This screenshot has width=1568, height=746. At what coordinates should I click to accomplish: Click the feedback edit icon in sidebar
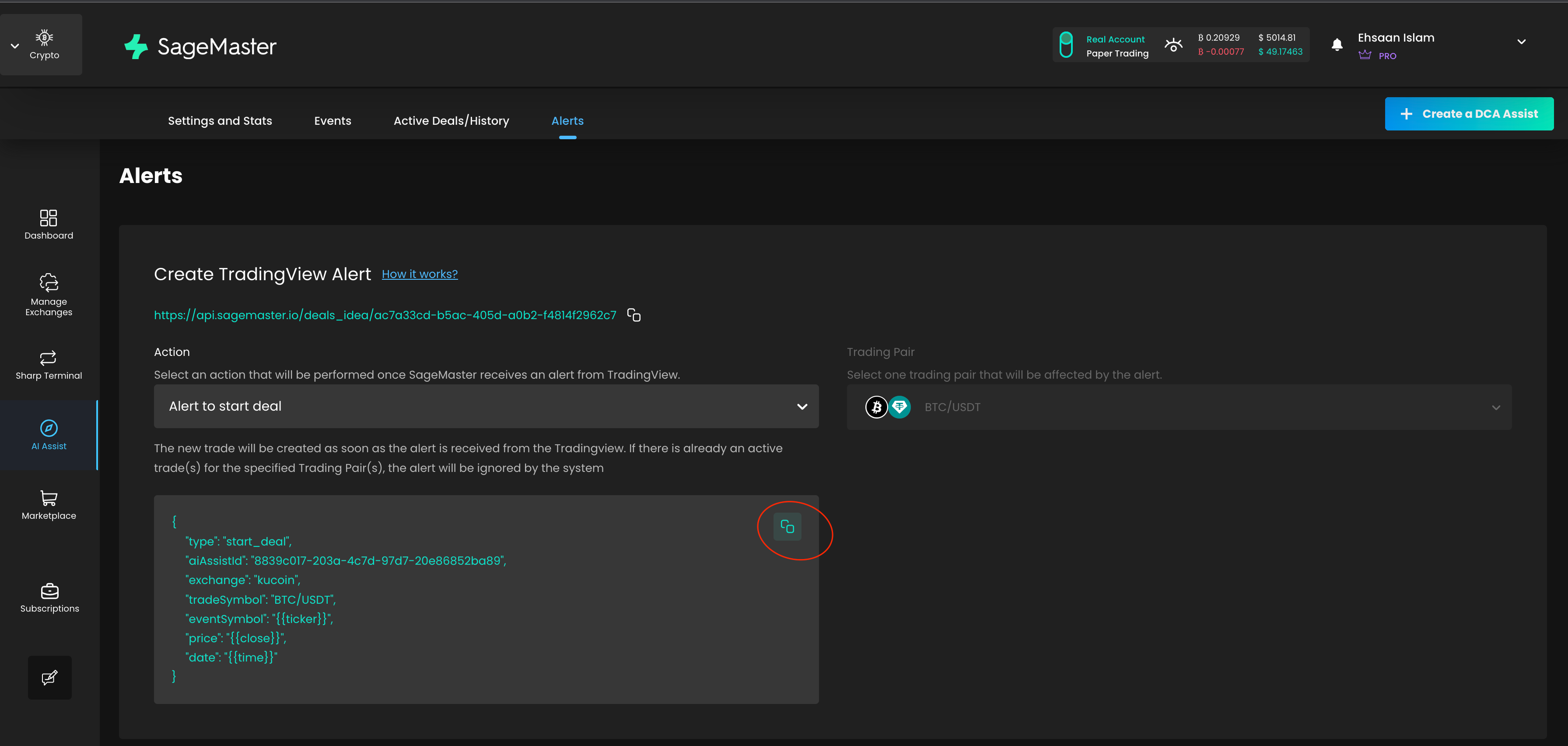click(49, 677)
